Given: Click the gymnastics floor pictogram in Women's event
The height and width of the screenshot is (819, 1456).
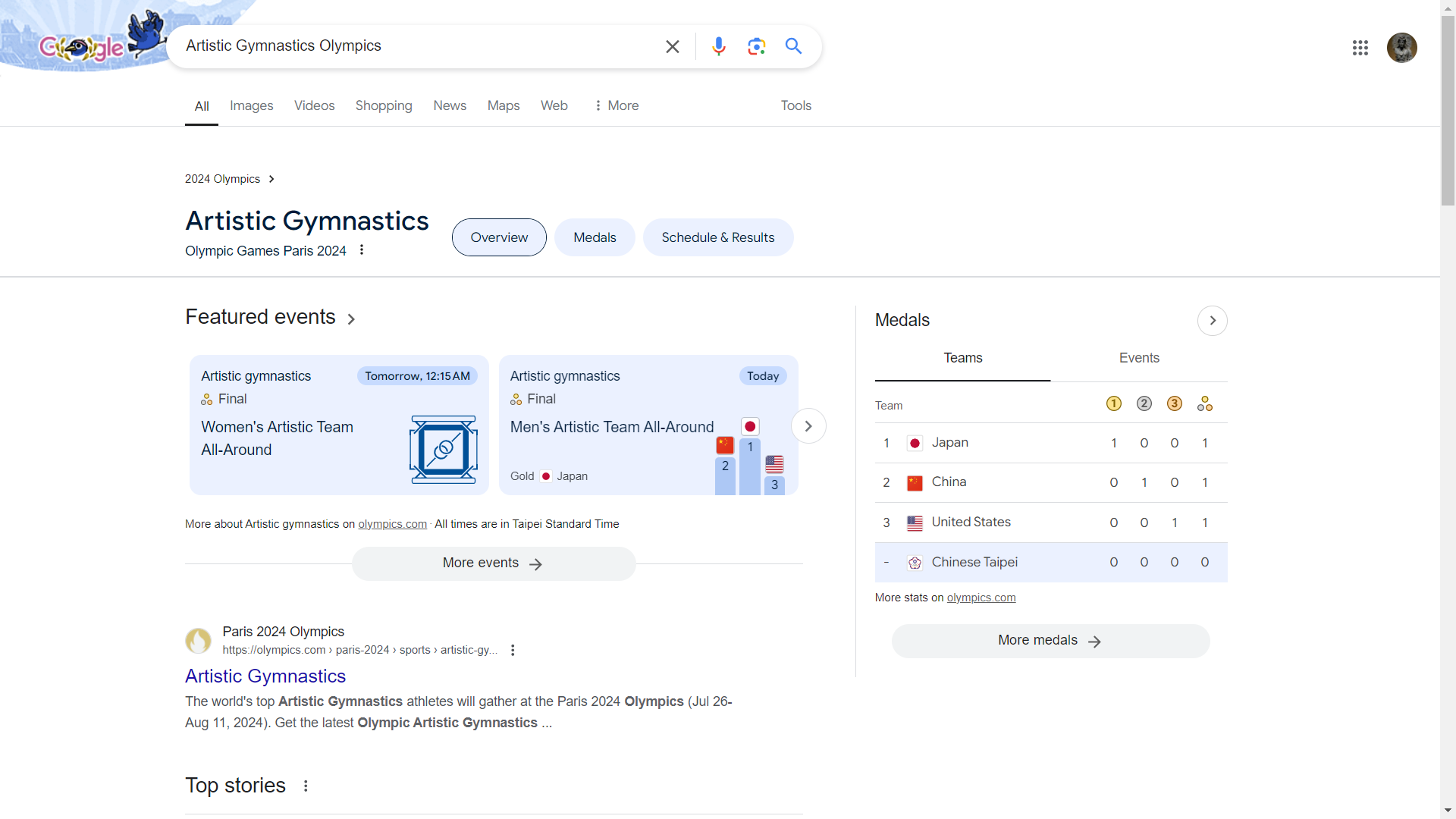Looking at the screenshot, I should coord(444,450).
